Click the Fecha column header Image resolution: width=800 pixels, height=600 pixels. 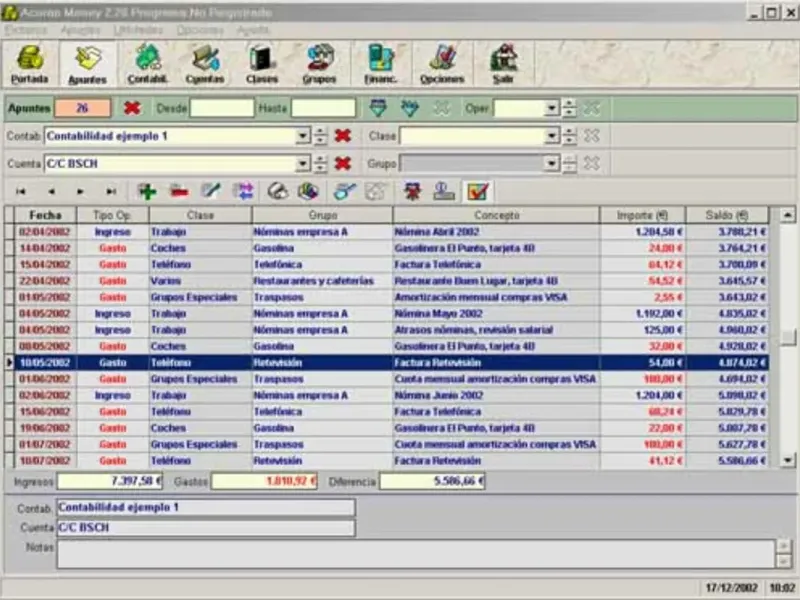(x=45, y=215)
